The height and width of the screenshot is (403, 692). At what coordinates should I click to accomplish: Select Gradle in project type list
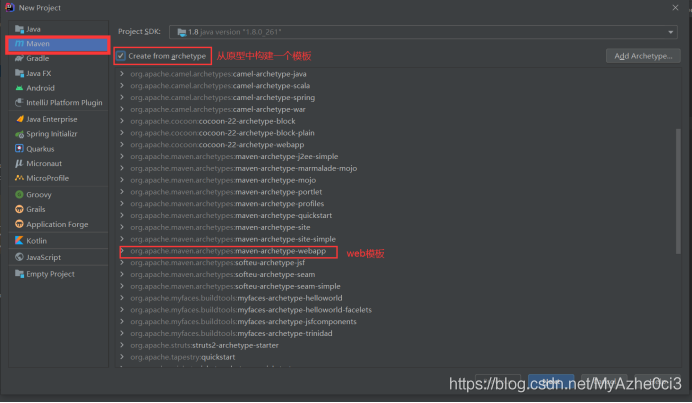[38, 58]
